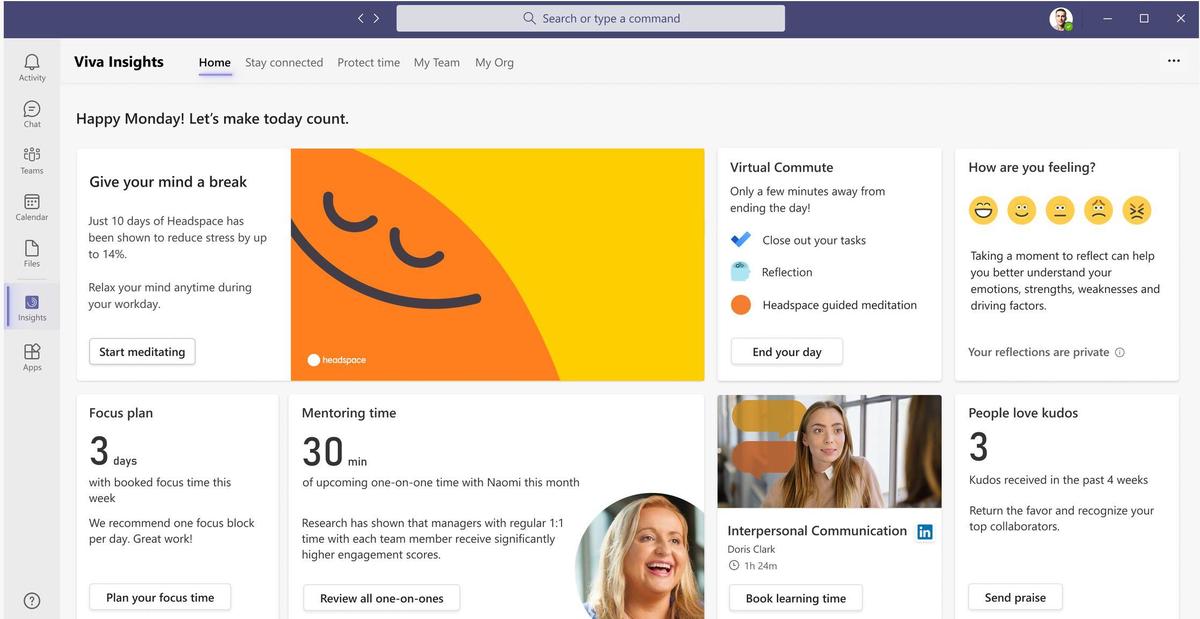Click the Your reflections are private text

[x=1039, y=352]
